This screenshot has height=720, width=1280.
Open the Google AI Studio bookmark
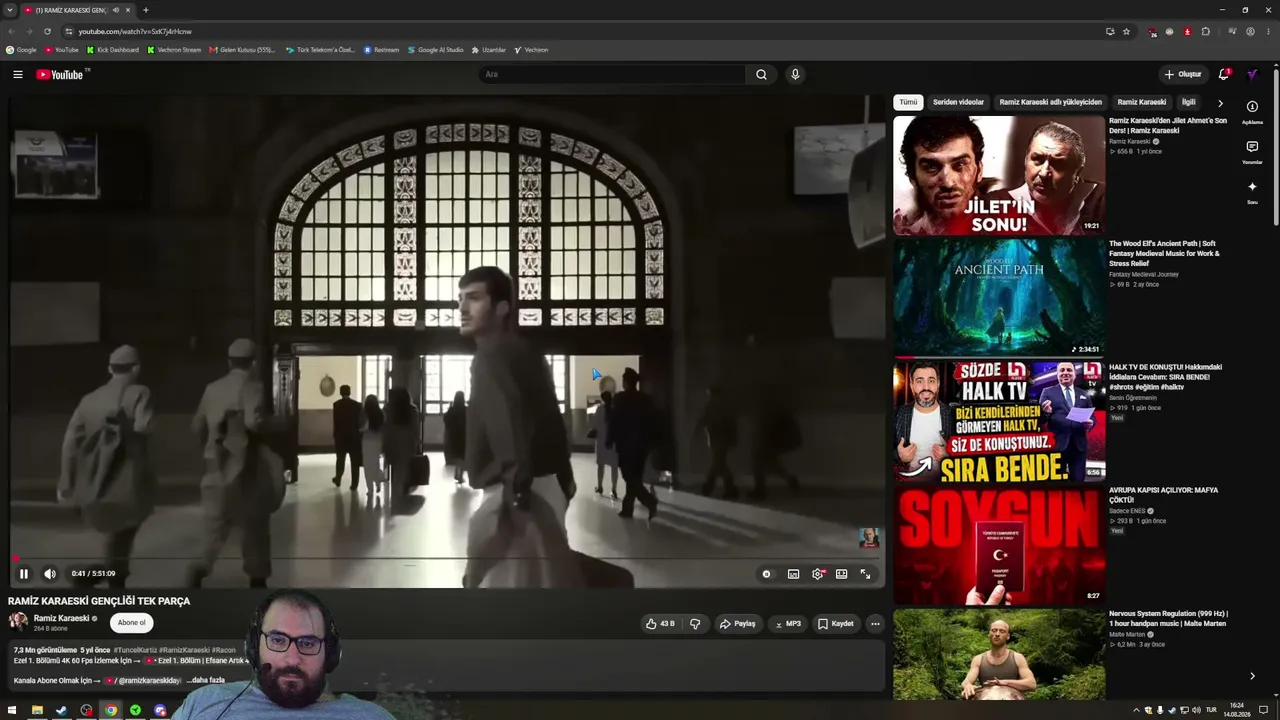coord(435,50)
